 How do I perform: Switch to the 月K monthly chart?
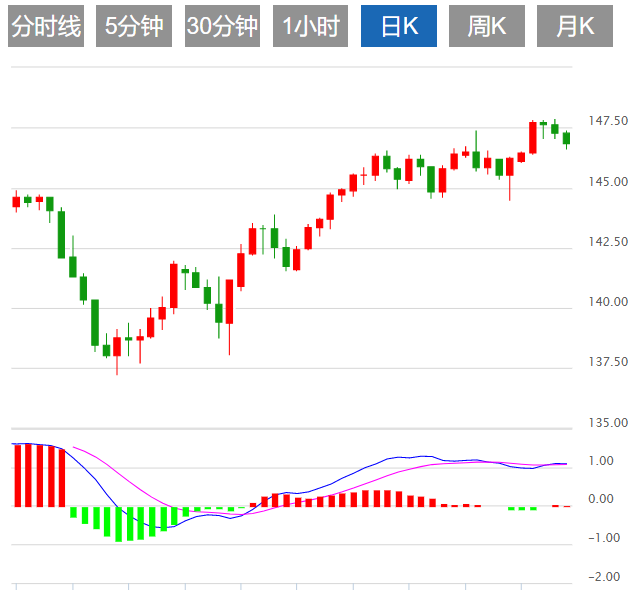click(575, 26)
